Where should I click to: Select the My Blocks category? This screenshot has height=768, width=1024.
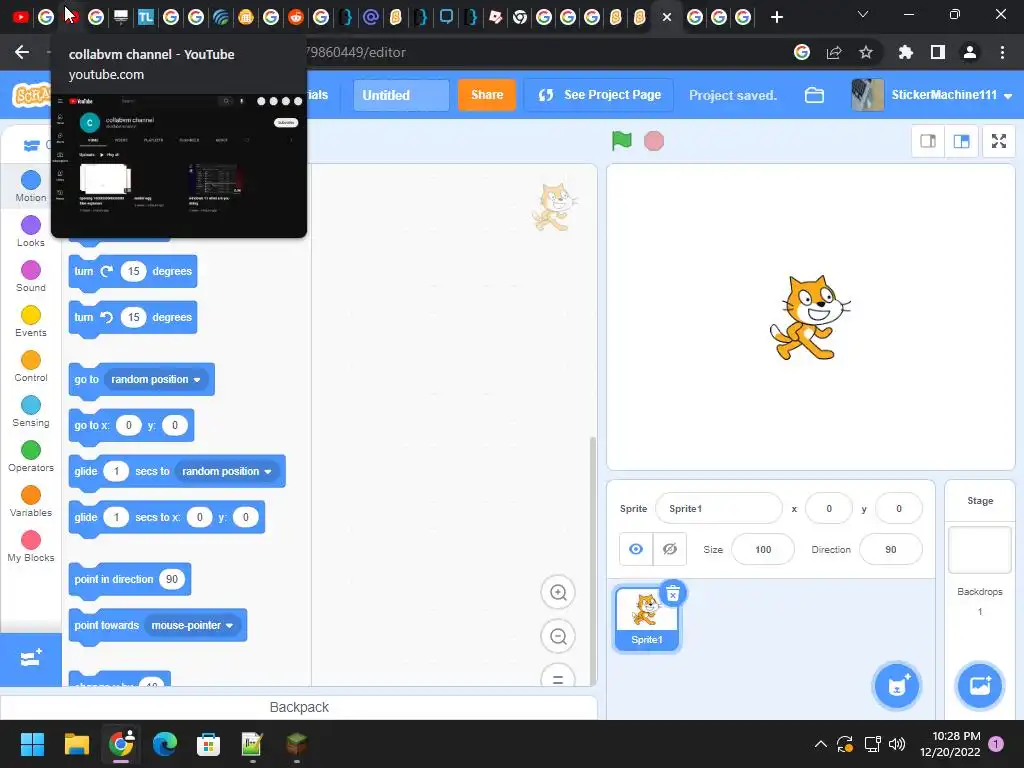[x=31, y=547]
